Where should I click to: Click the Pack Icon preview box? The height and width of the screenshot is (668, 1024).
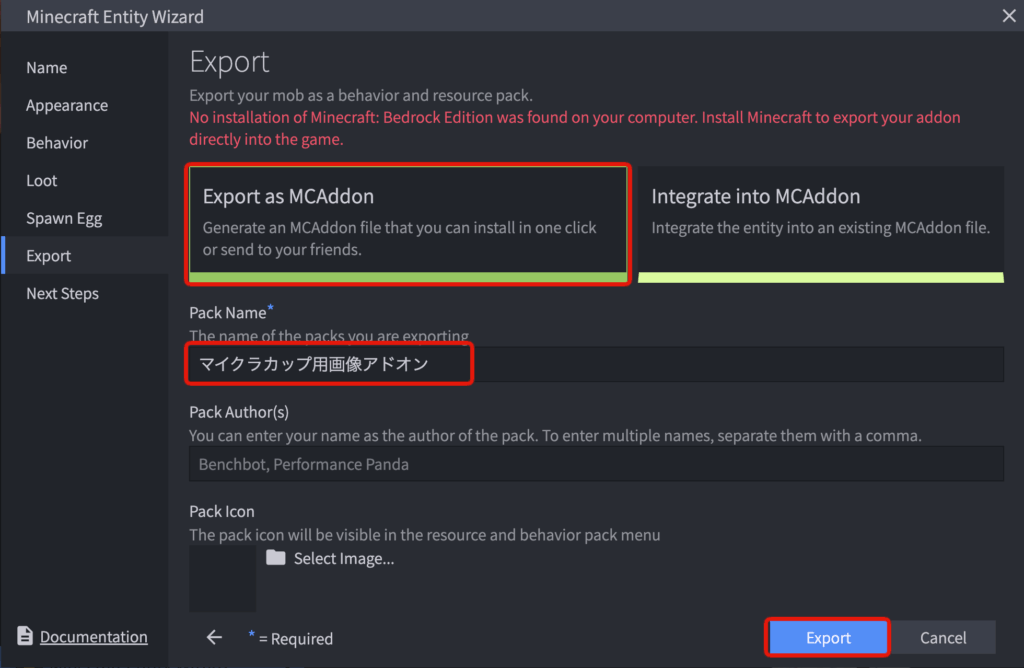[223, 577]
